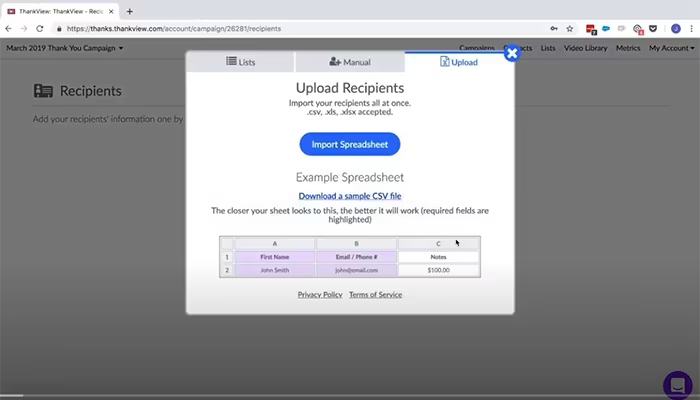Click the browser back arrow
Image resolution: width=700 pixels, height=400 pixels.
8,29
